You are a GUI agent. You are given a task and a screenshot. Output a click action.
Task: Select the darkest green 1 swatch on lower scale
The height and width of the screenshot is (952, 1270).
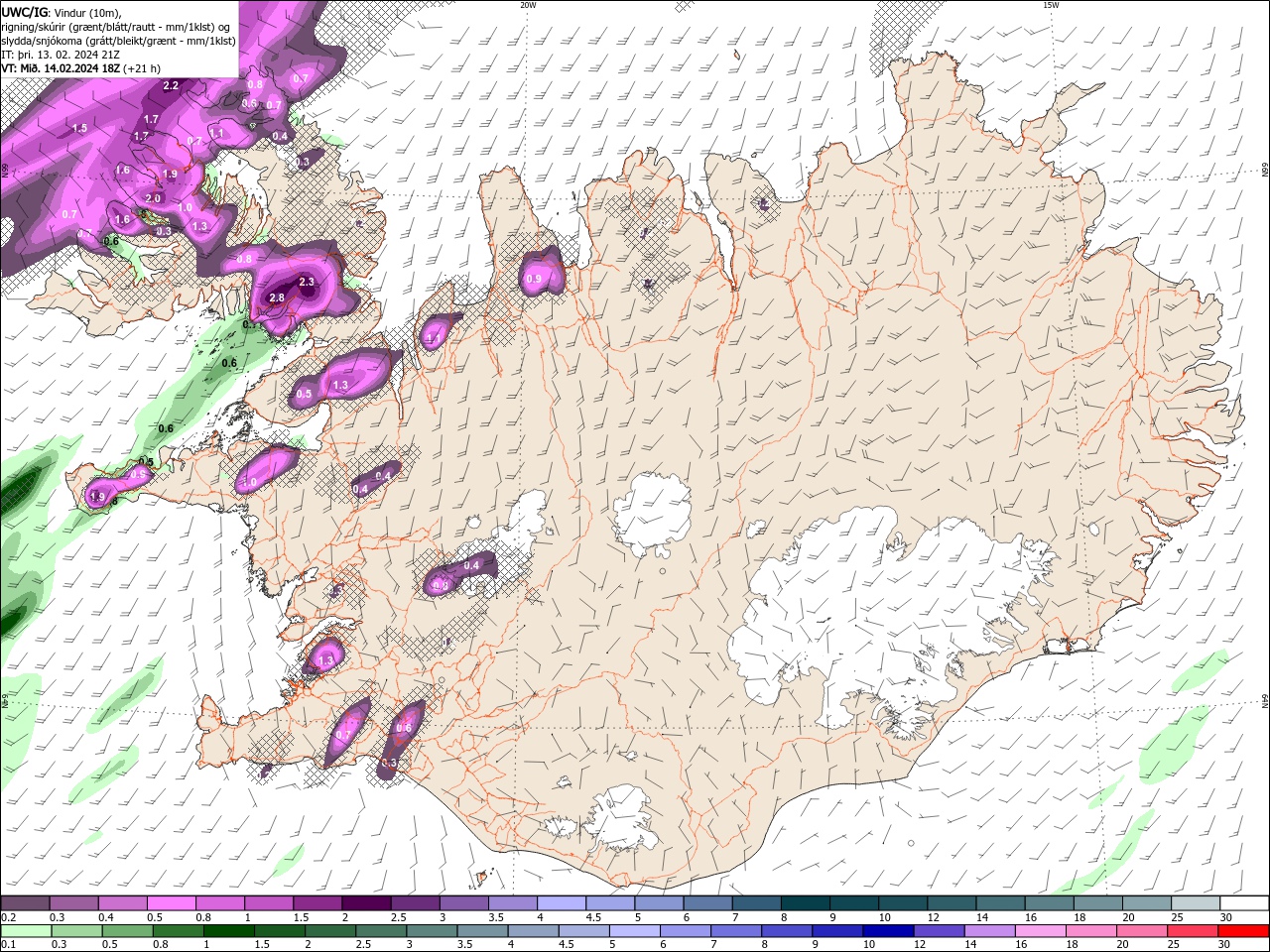228,931
